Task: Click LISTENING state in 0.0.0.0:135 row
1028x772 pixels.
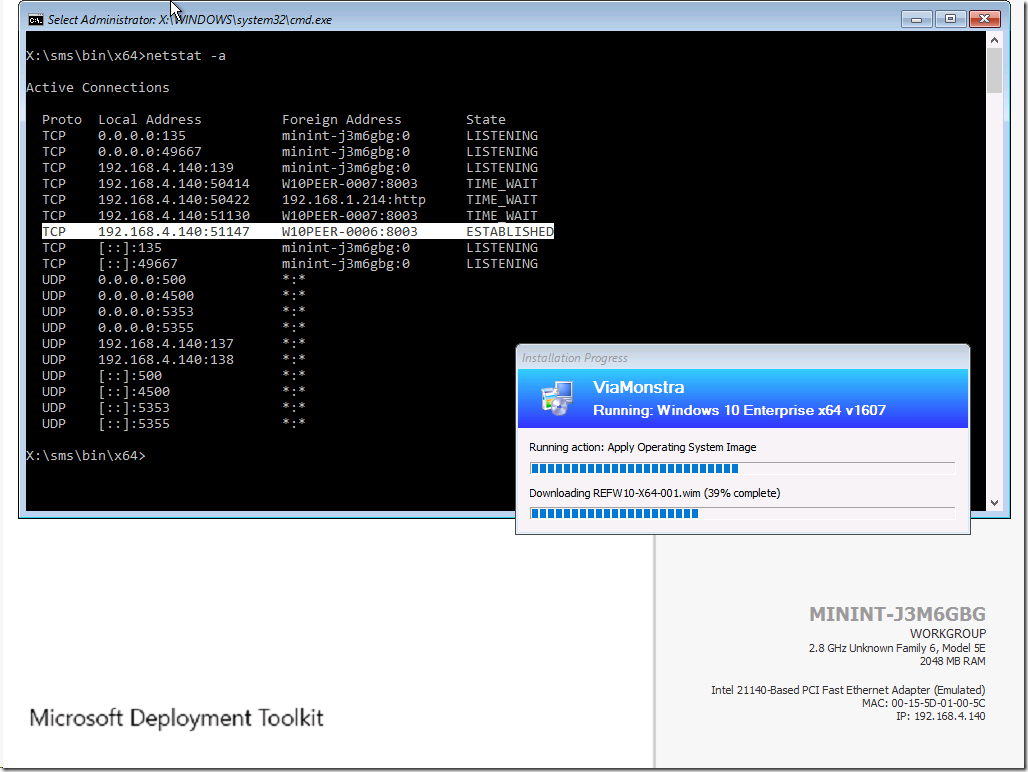Action: point(502,136)
